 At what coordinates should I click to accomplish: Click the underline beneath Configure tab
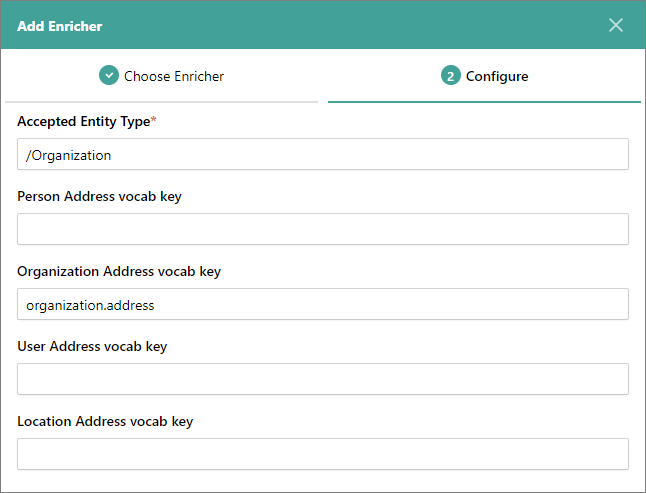[484, 101]
